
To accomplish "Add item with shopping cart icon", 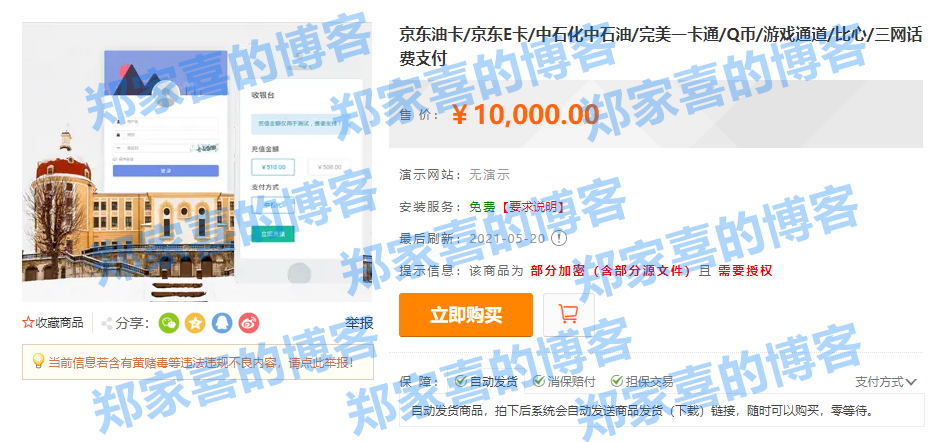I will [x=568, y=315].
